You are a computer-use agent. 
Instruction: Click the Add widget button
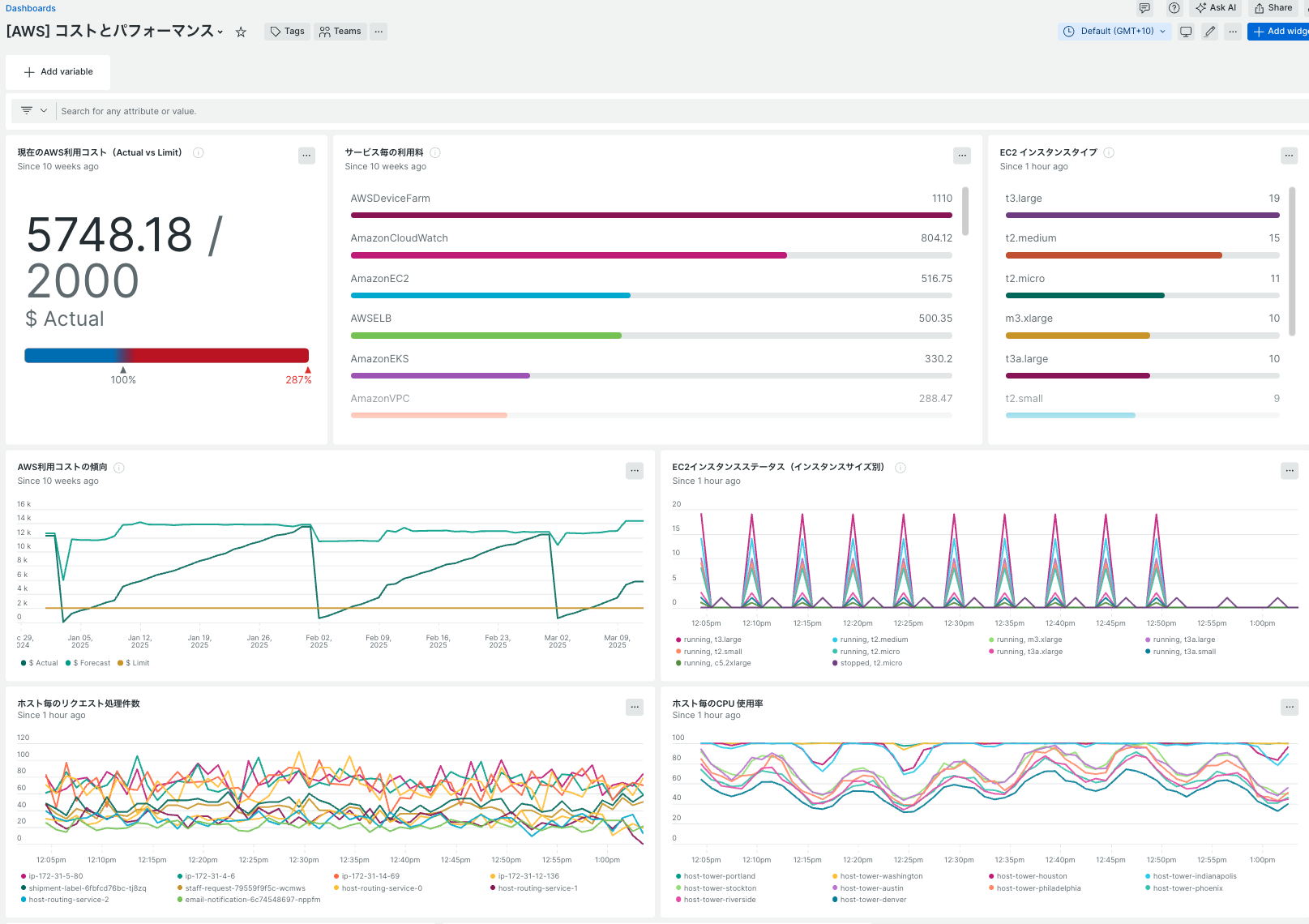1279,32
